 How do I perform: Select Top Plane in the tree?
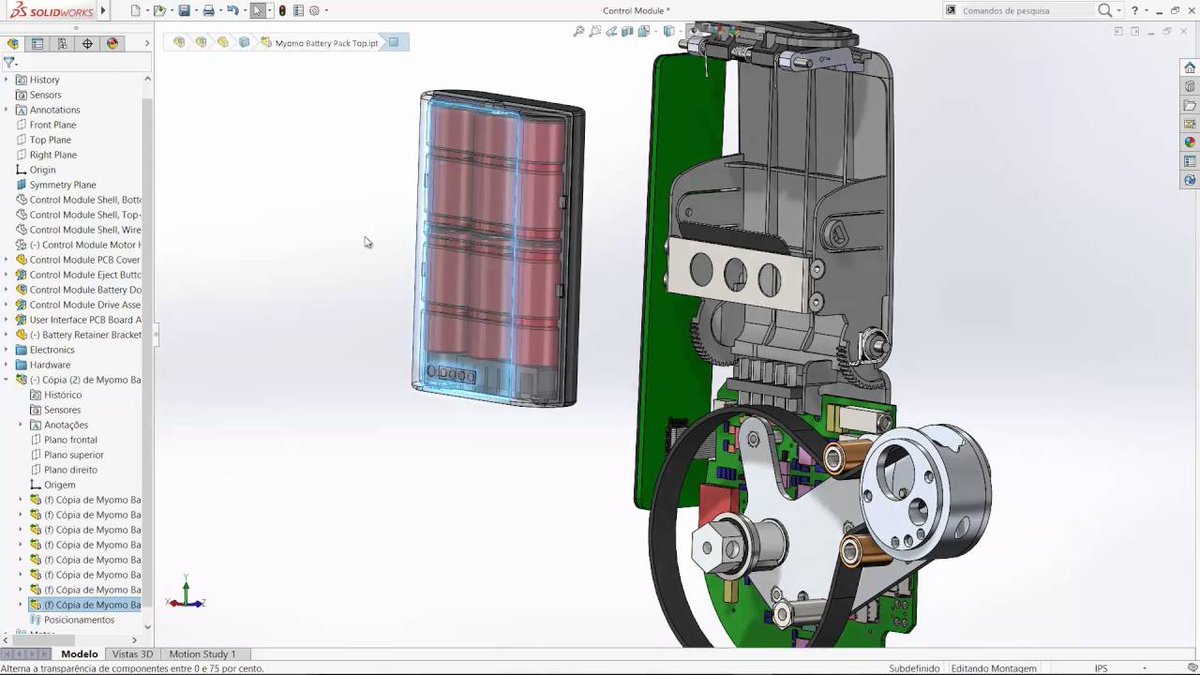[50, 140]
